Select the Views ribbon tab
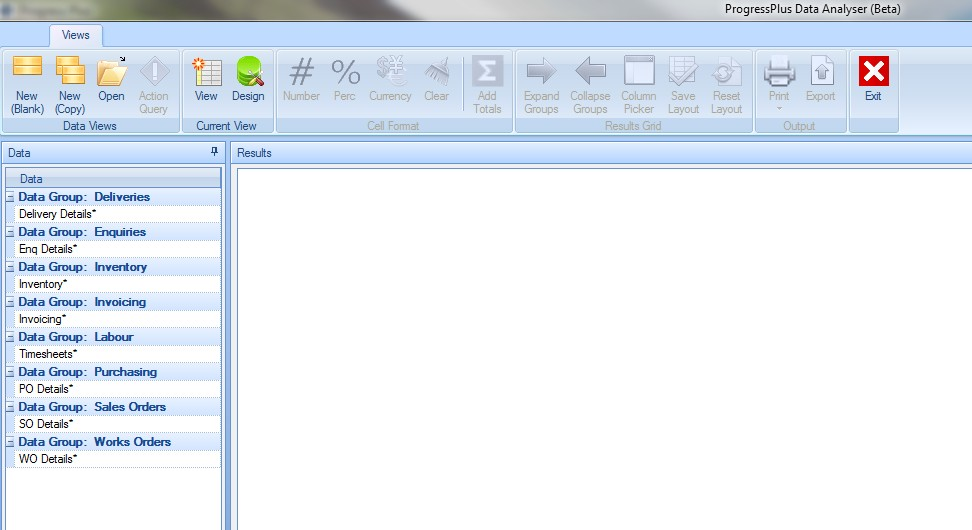 point(76,35)
